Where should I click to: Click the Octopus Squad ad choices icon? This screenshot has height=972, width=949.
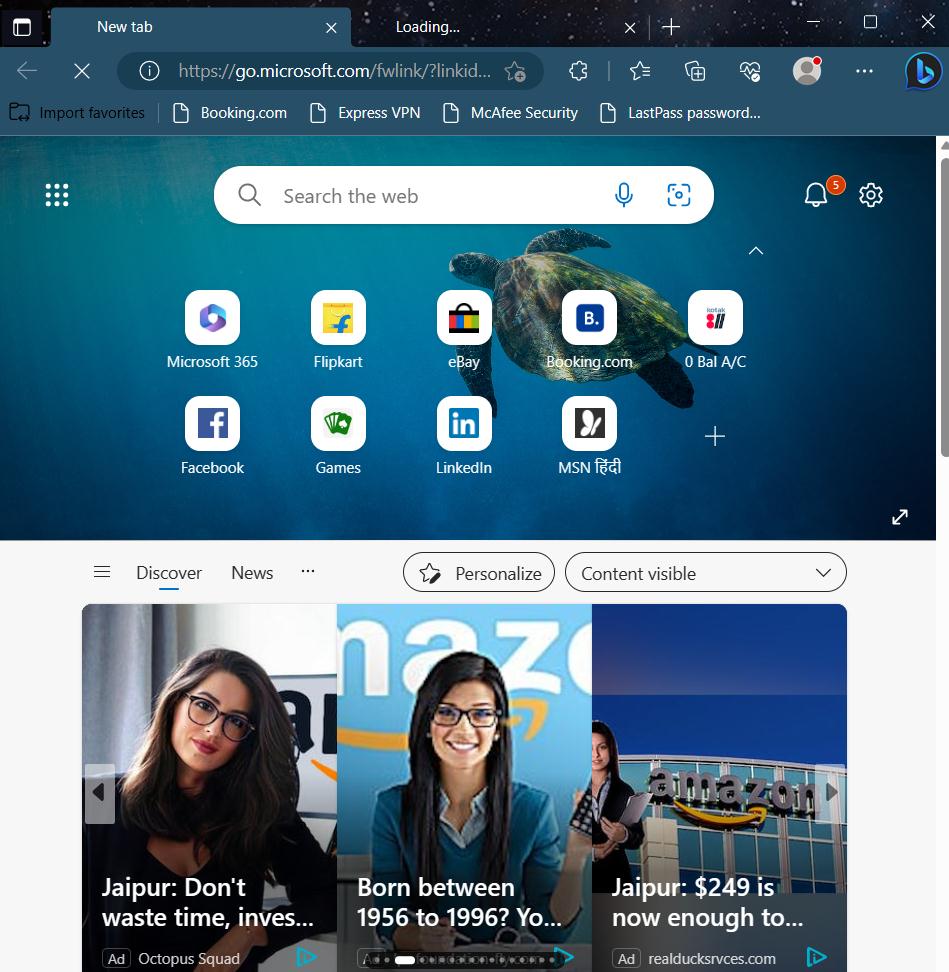click(306, 957)
